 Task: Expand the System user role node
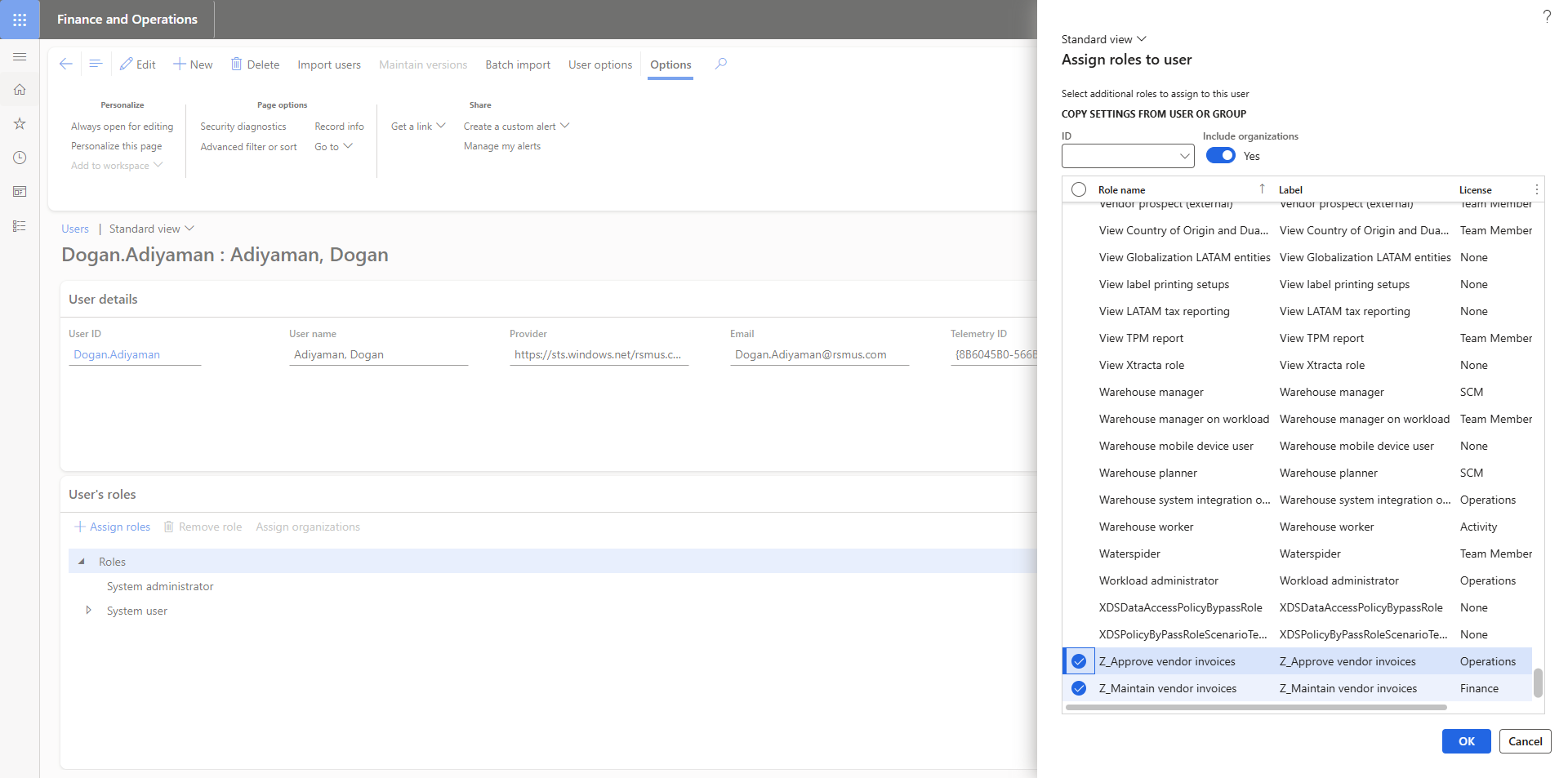(88, 611)
